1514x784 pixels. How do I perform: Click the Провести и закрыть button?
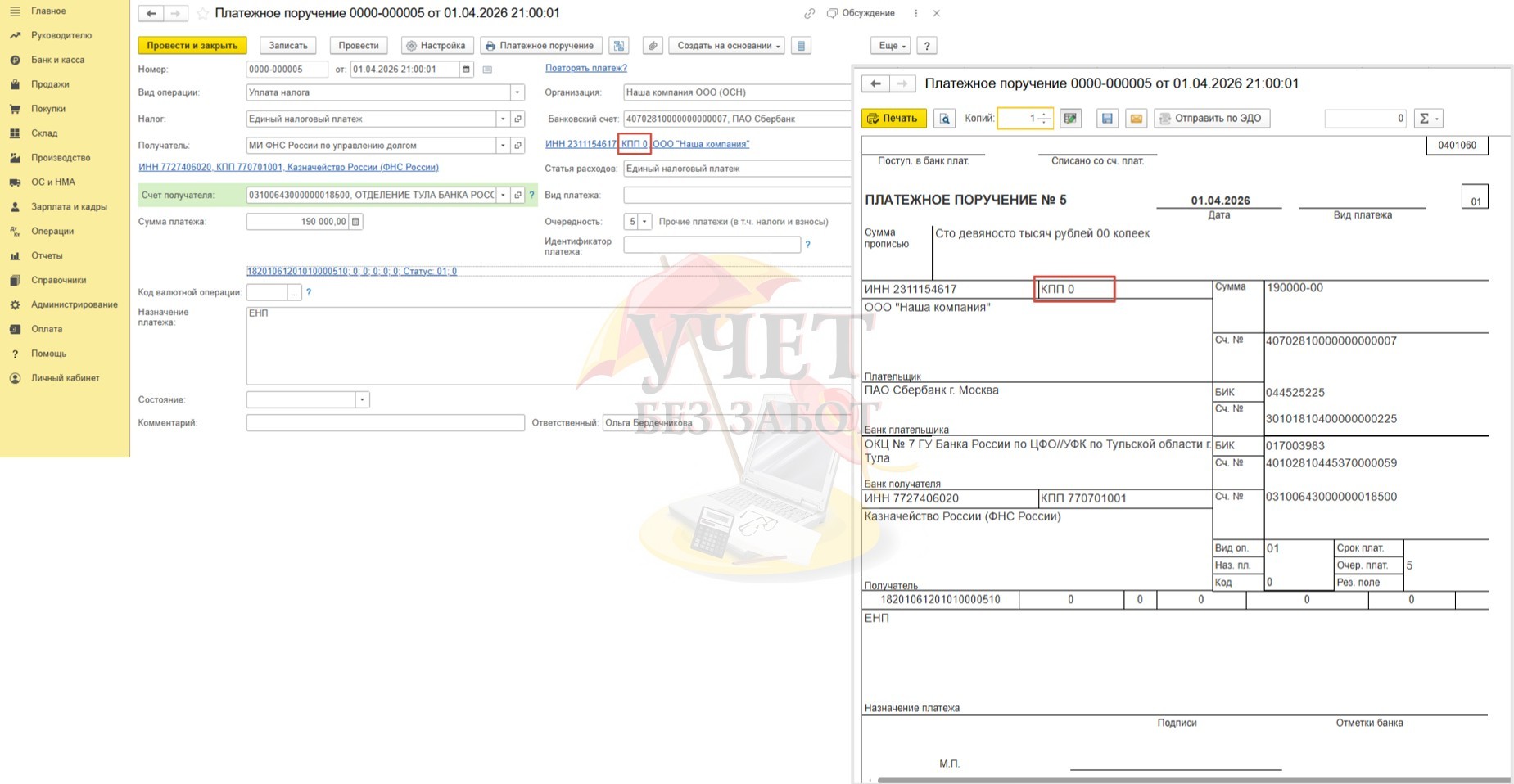(192, 46)
